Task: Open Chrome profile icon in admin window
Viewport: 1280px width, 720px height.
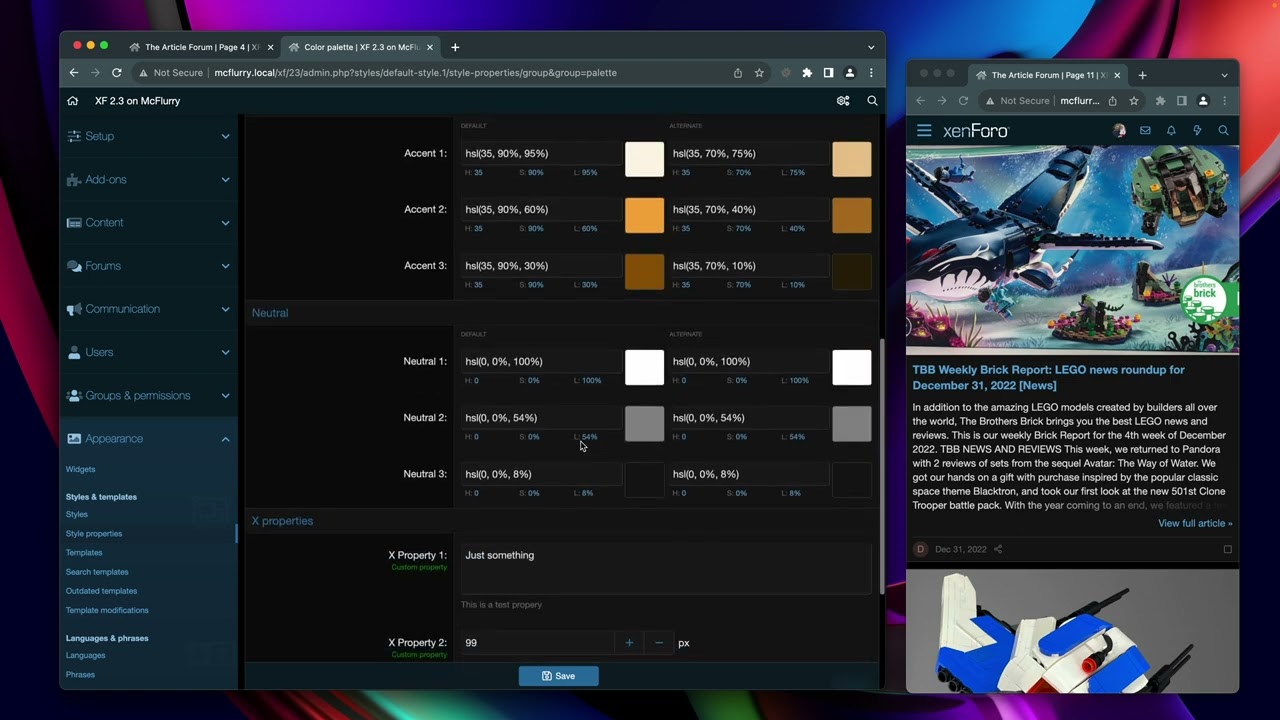Action: point(850,73)
